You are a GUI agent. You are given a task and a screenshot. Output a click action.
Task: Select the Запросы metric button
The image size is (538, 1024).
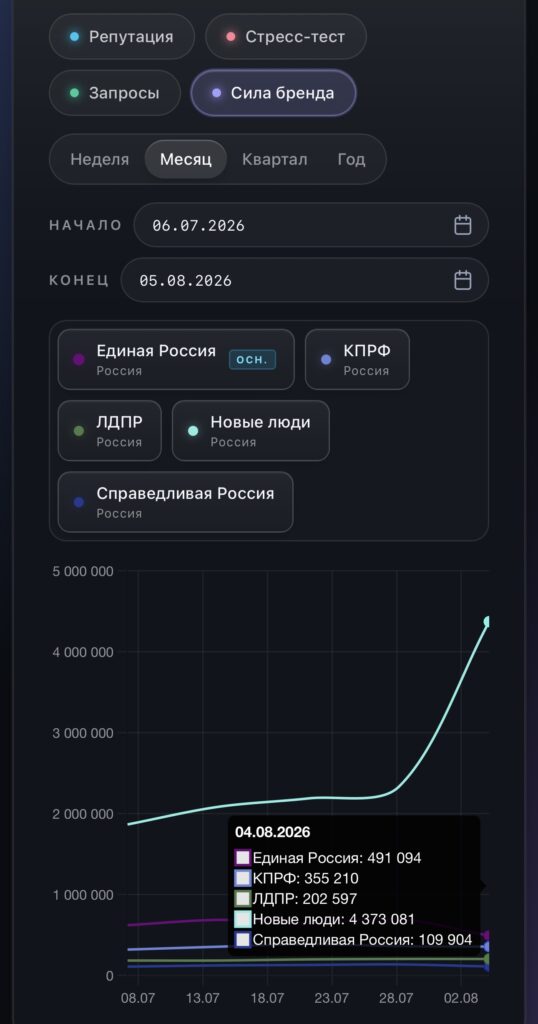click(115, 93)
